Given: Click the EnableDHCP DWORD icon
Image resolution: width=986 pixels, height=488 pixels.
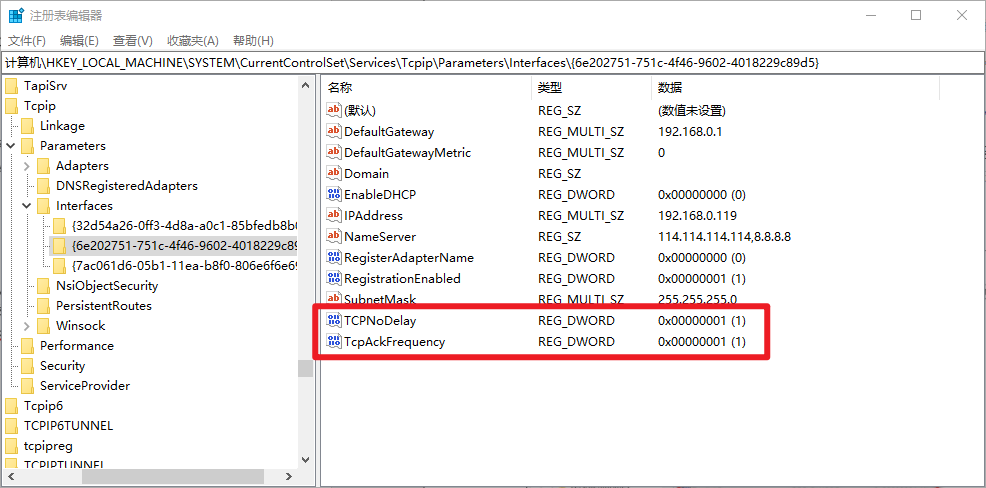Looking at the screenshot, I should (x=333, y=194).
